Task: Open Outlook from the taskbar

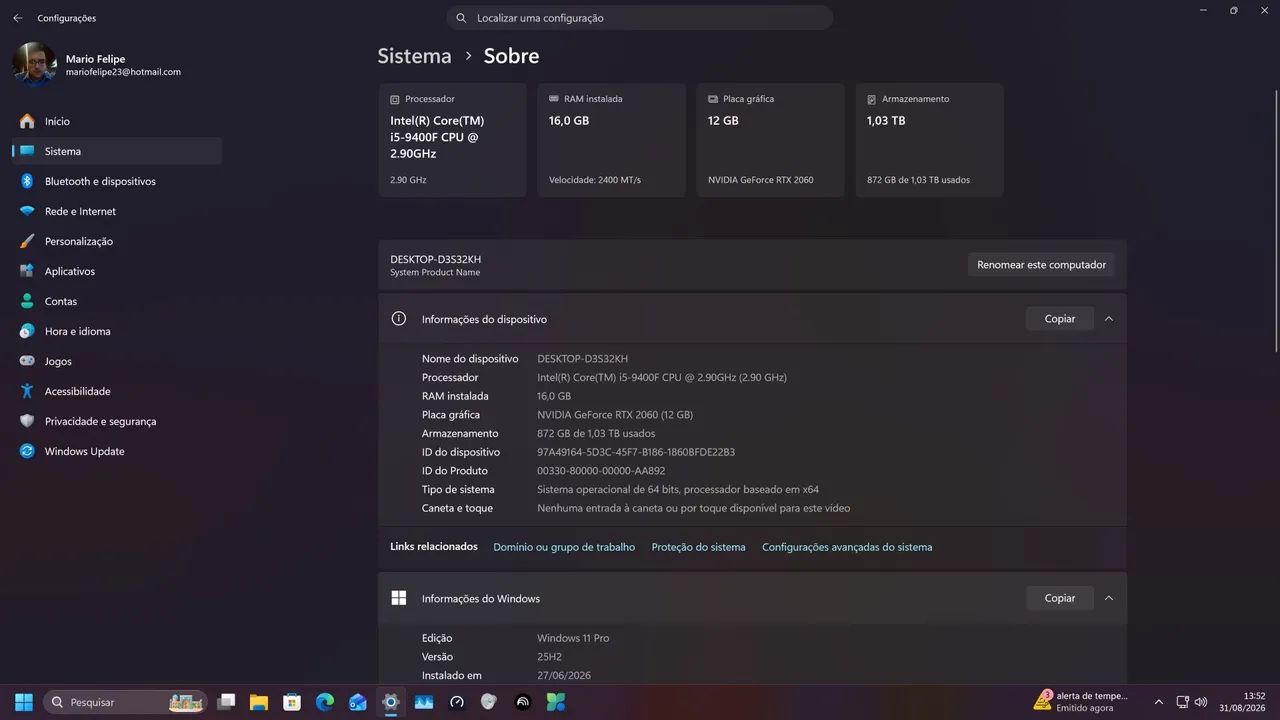Action: tap(358, 702)
